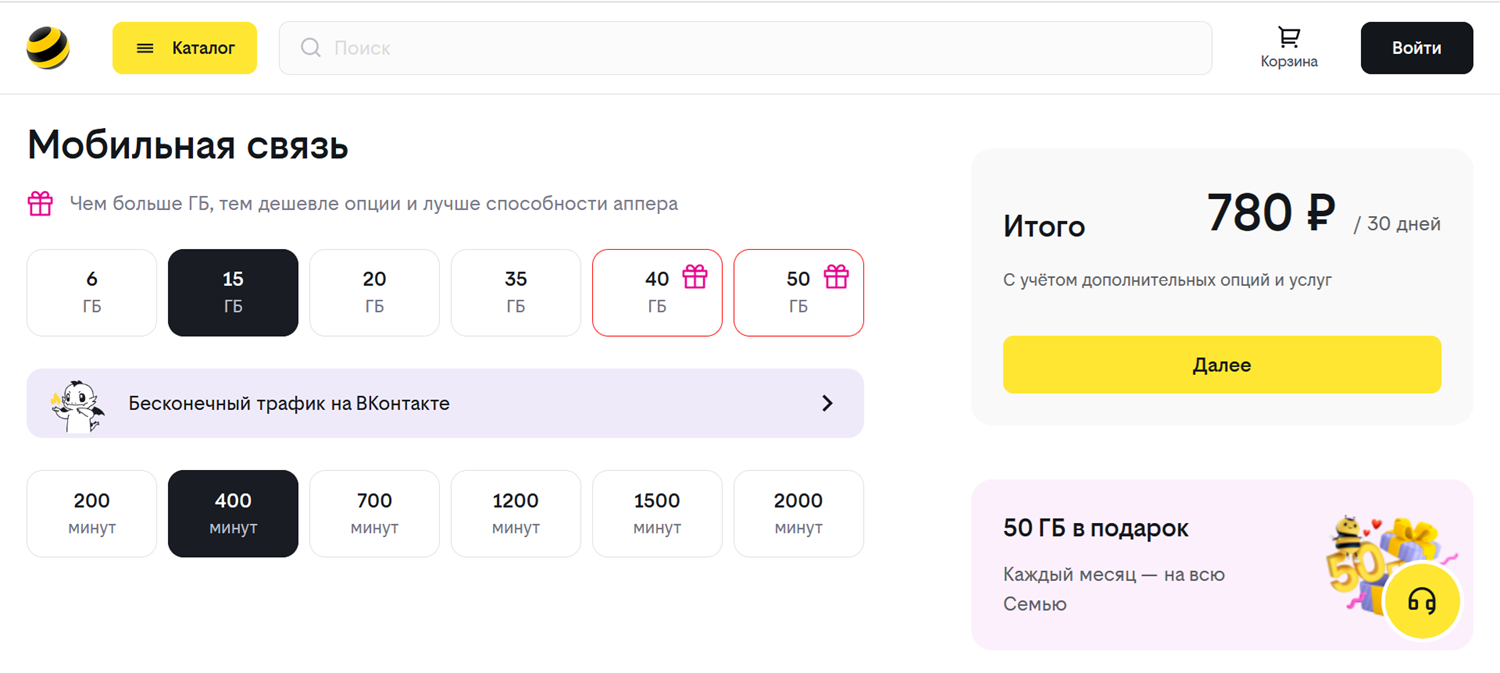Click the pink gift icon near the subtitle
Image resolution: width=1500 pixels, height=673 pixels.
40,204
